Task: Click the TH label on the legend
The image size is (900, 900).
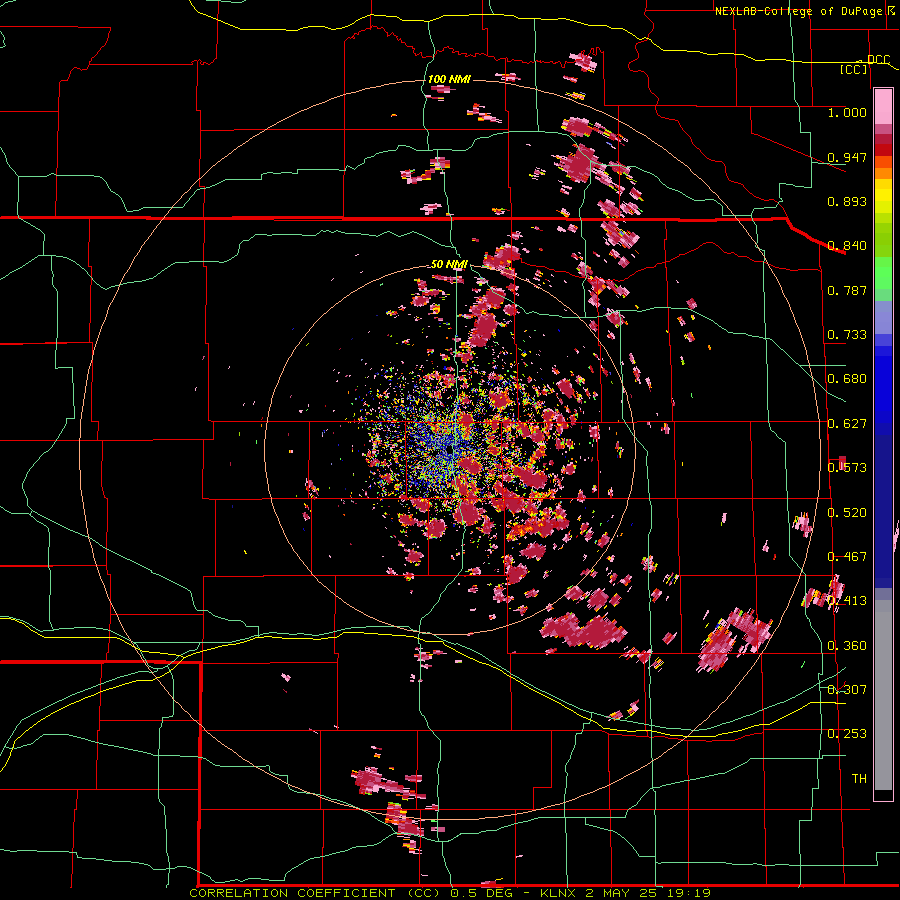Action: [859, 779]
